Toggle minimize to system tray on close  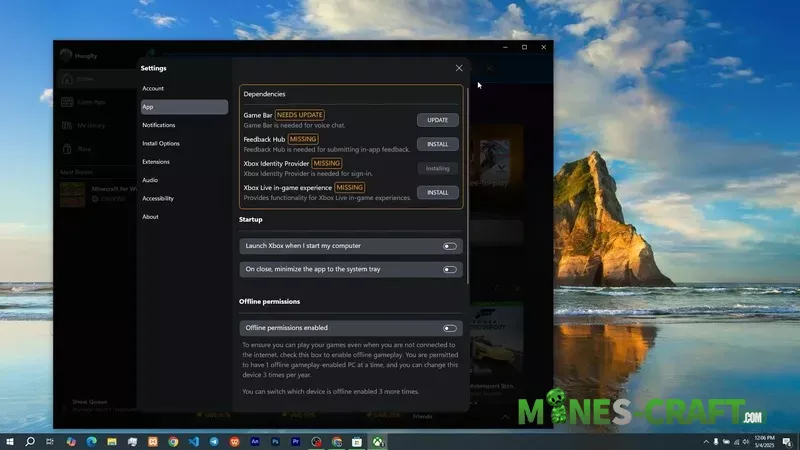[449, 269]
